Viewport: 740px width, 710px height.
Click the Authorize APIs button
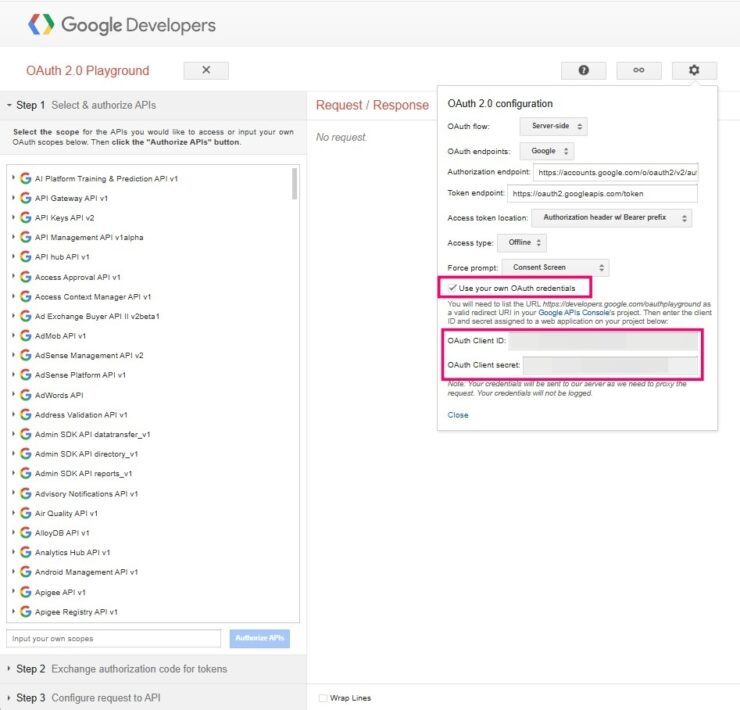259,638
